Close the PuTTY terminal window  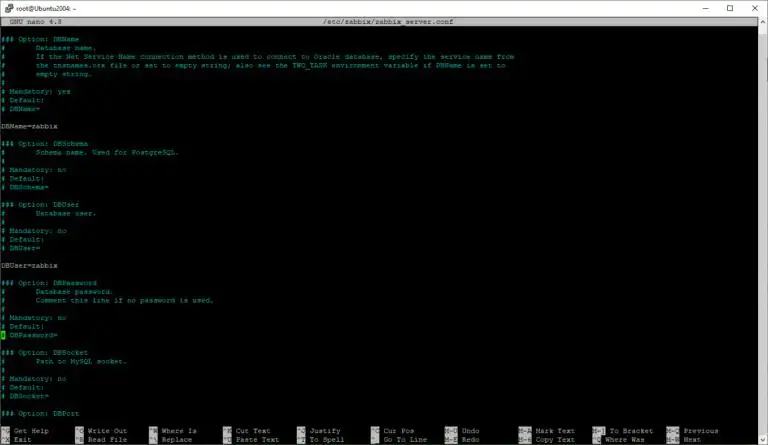[755, 8]
